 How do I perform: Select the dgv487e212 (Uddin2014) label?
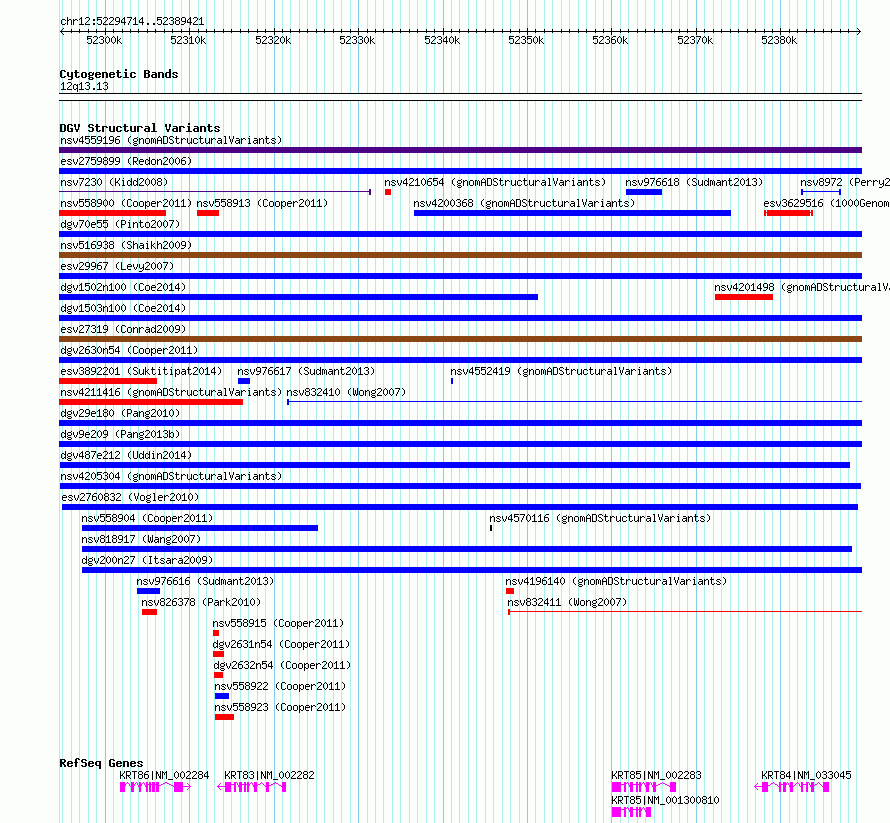click(x=126, y=455)
